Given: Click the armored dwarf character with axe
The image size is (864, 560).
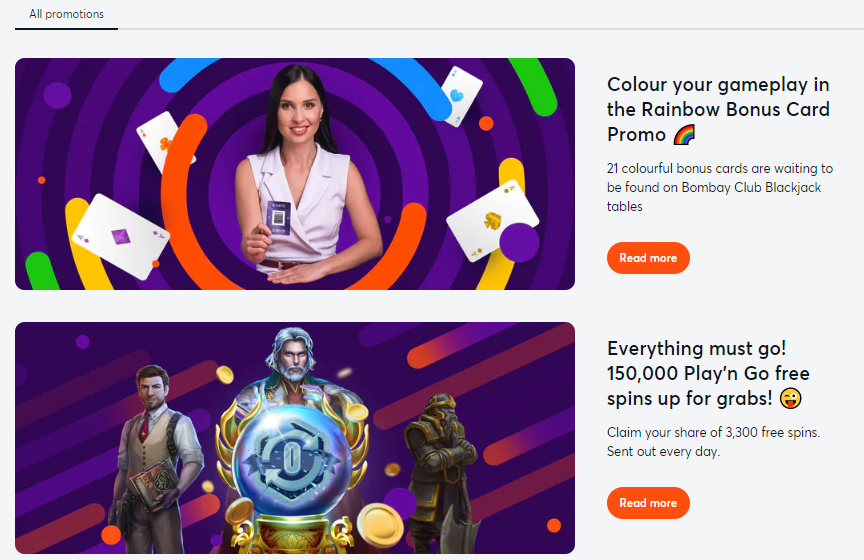Looking at the screenshot, I should coord(441,474).
